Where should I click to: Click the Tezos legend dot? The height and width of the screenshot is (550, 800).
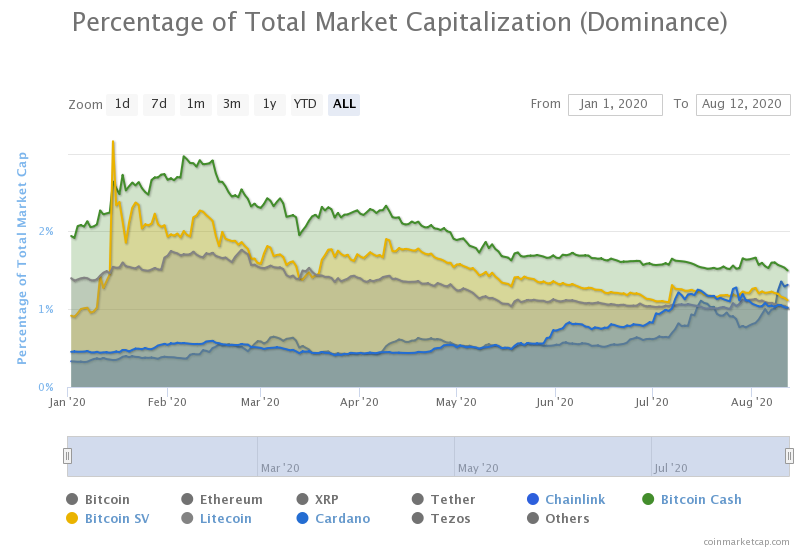point(418,518)
